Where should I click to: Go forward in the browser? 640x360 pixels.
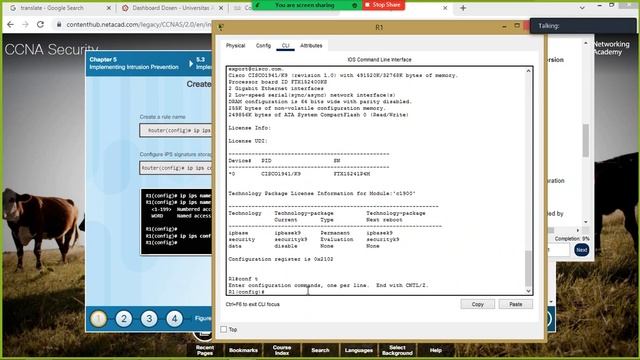[25, 24]
